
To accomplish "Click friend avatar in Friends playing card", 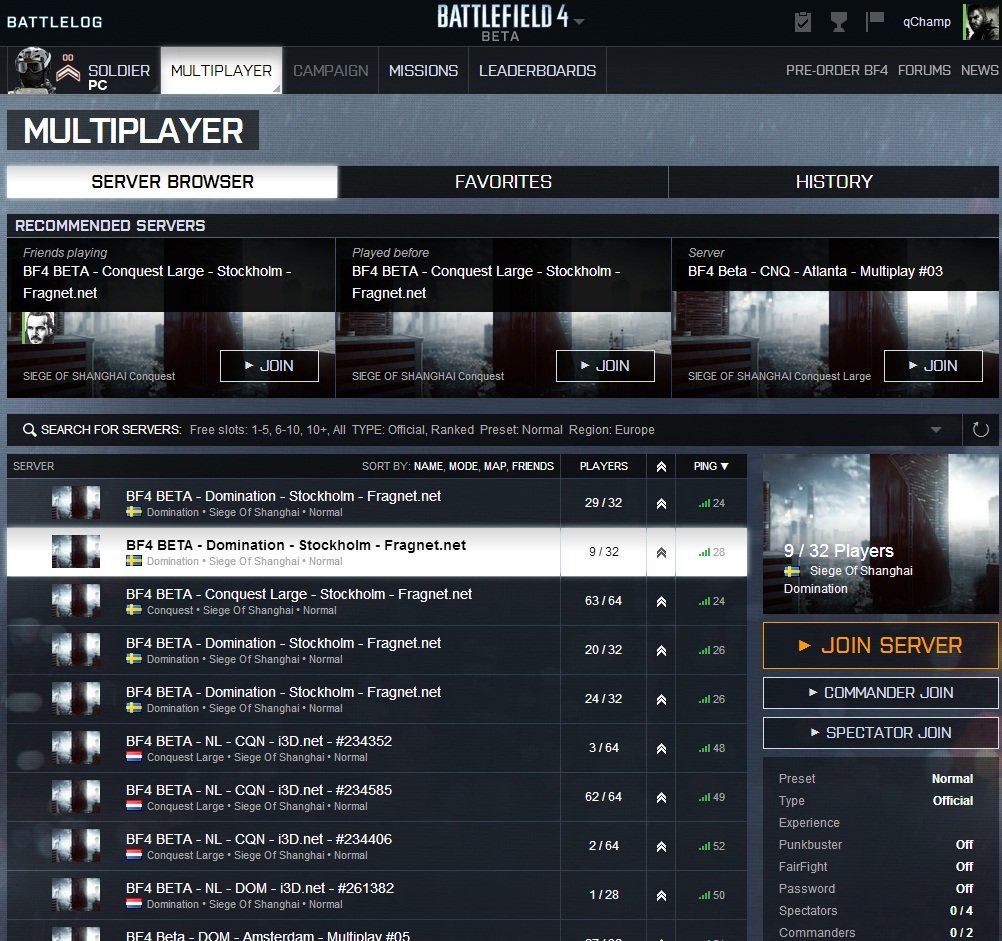I will point(38,328).
